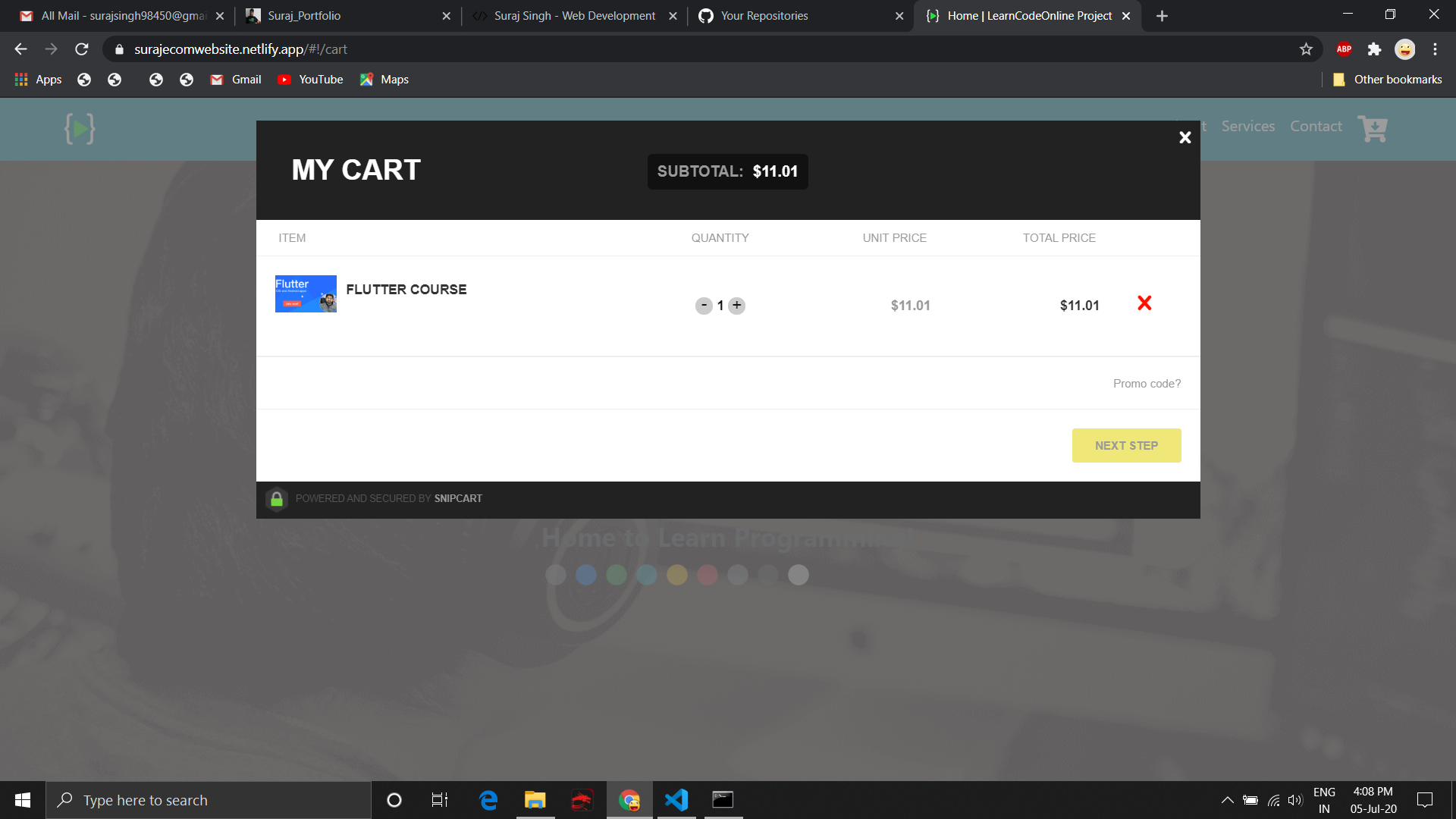The image size is (1456, 819).
Task: Open the shopping cart icon in navbar
Action: [1373, 128]
